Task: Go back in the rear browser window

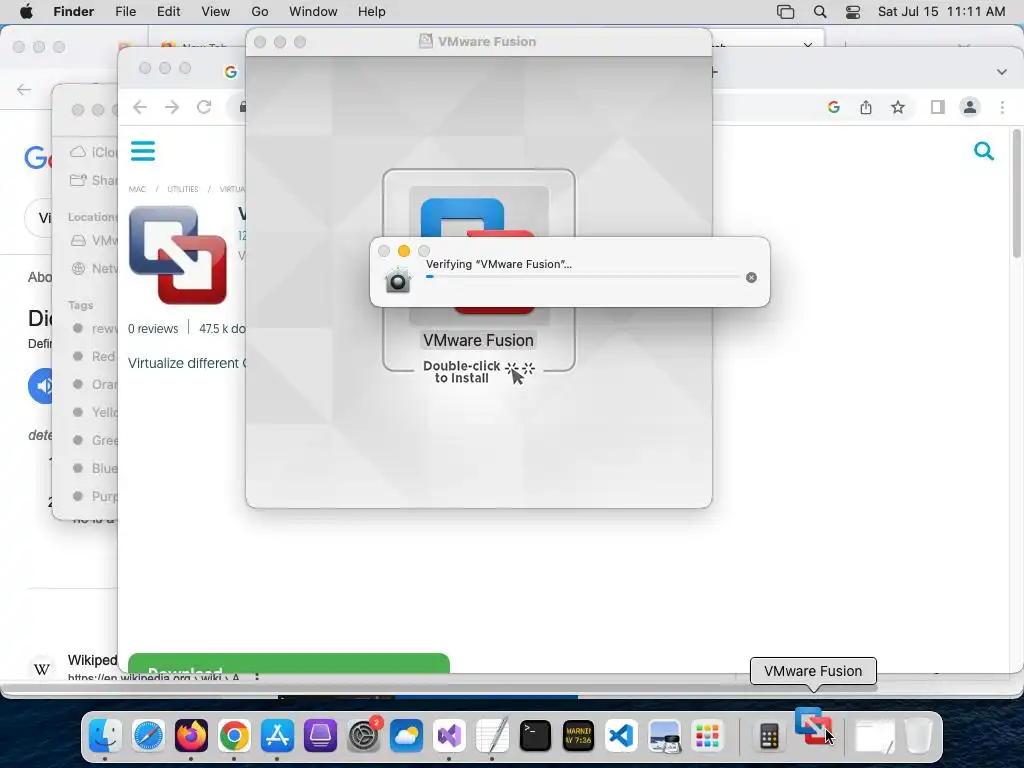Action: point(24,89)
